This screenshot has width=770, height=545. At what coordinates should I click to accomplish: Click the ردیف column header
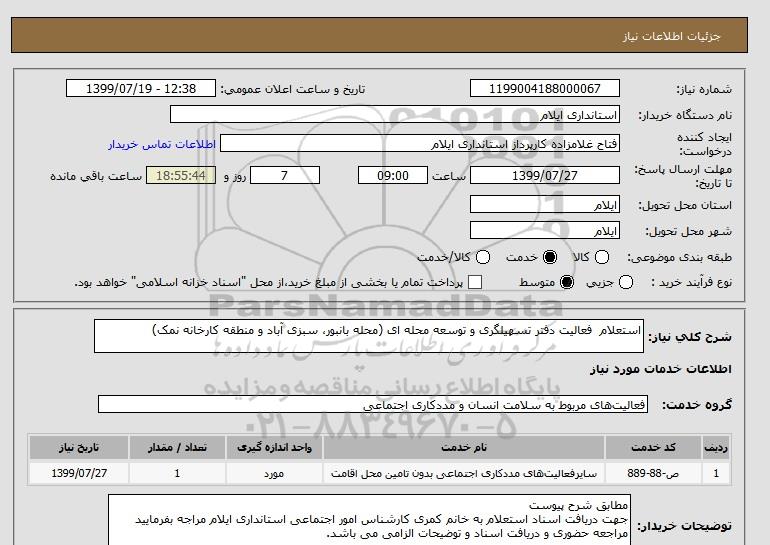tap(716, 448)
